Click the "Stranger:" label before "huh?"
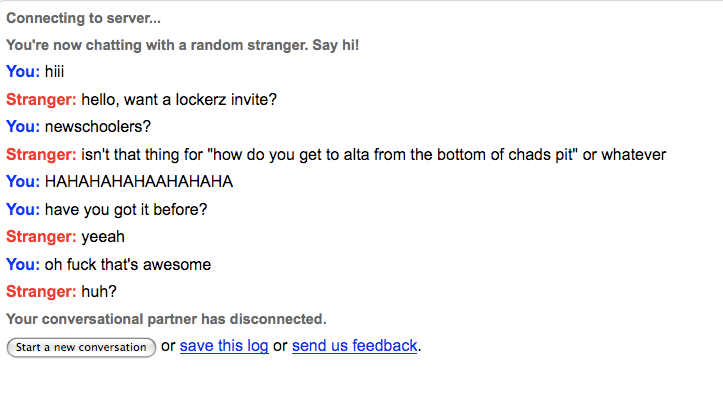Viewport: 723px width, 408px height. [41, 292]
